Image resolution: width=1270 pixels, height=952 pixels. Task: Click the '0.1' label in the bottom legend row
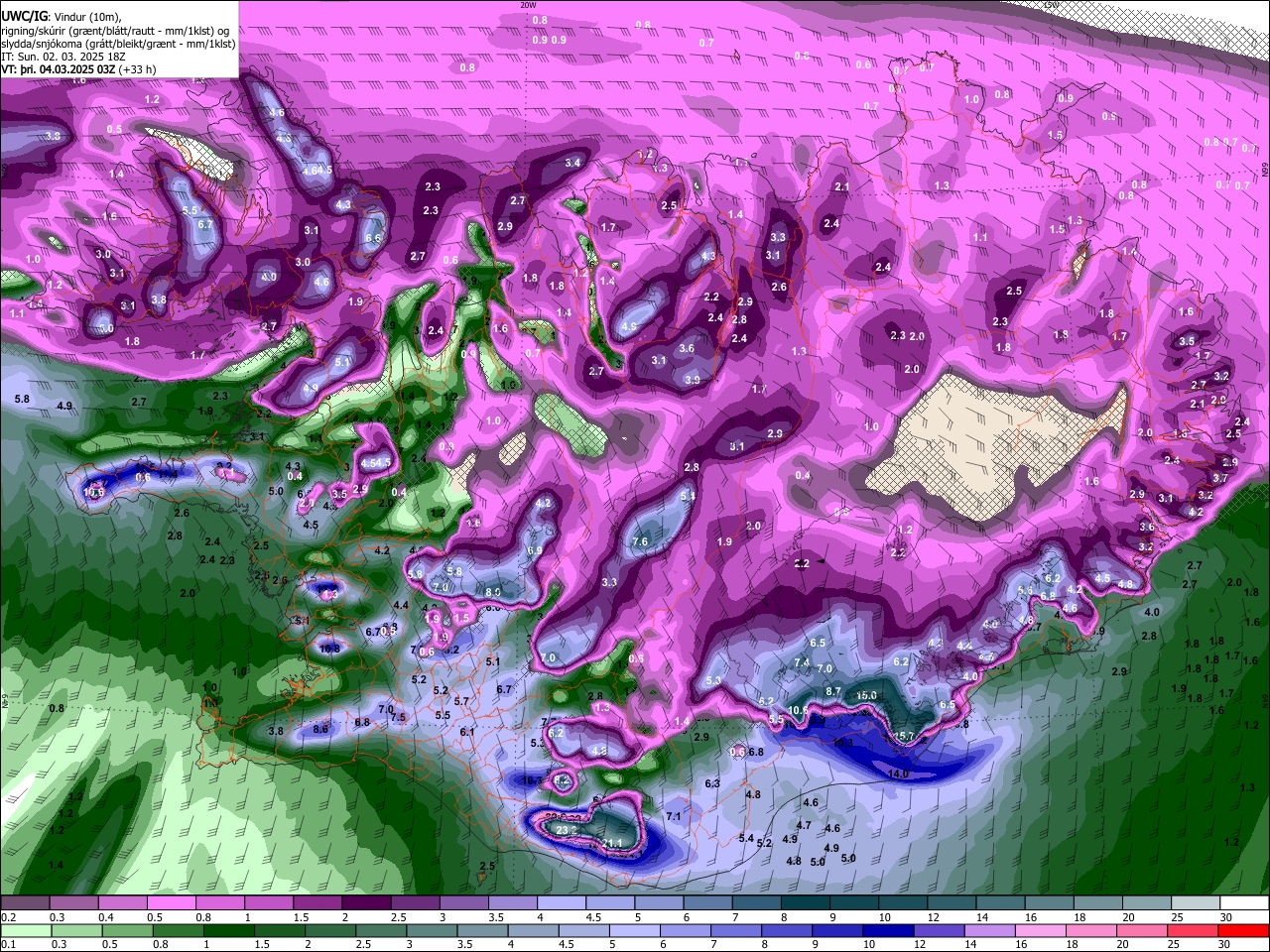7,944
